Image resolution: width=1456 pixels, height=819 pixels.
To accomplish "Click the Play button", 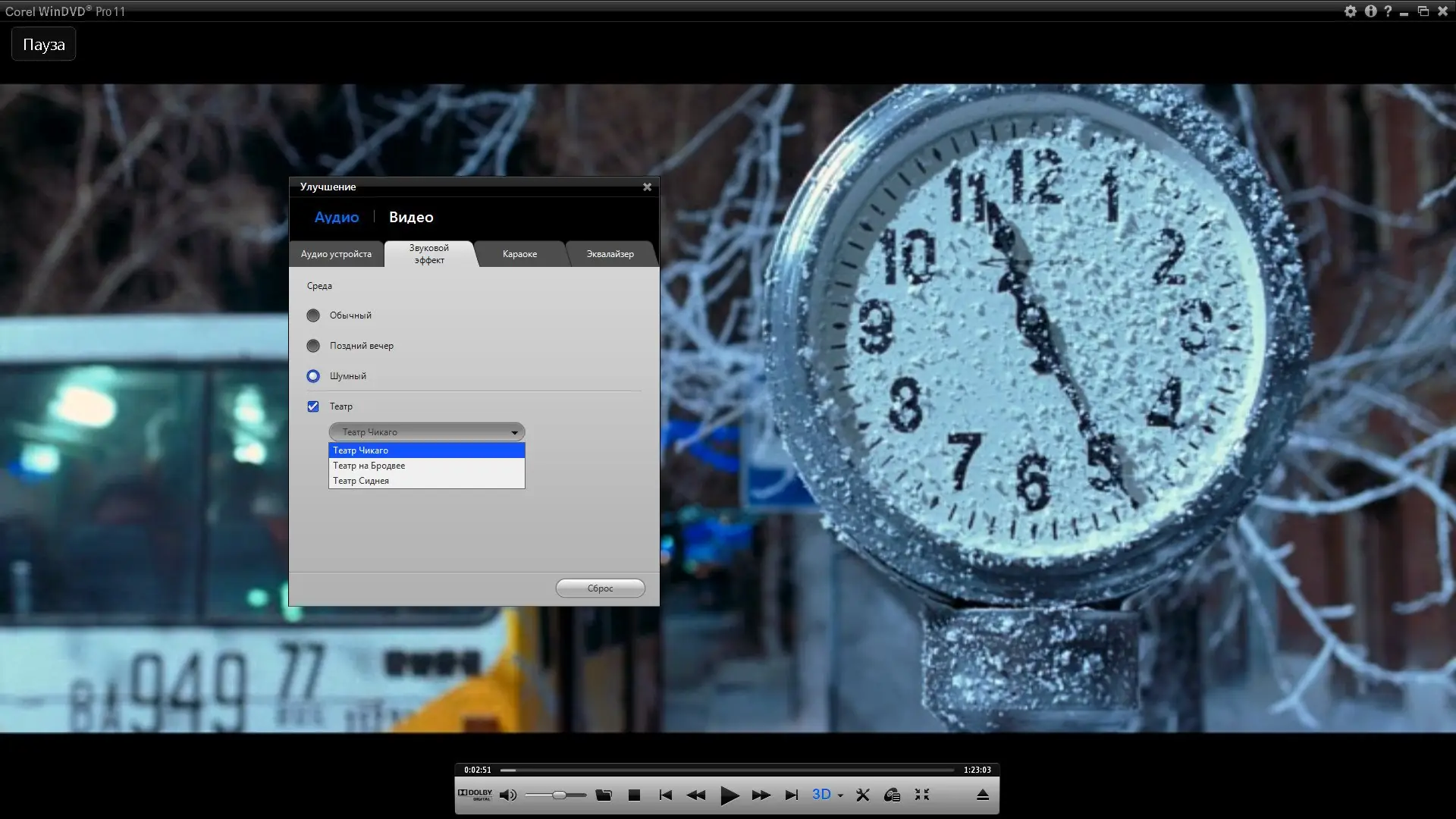I will tap(729, 795).
